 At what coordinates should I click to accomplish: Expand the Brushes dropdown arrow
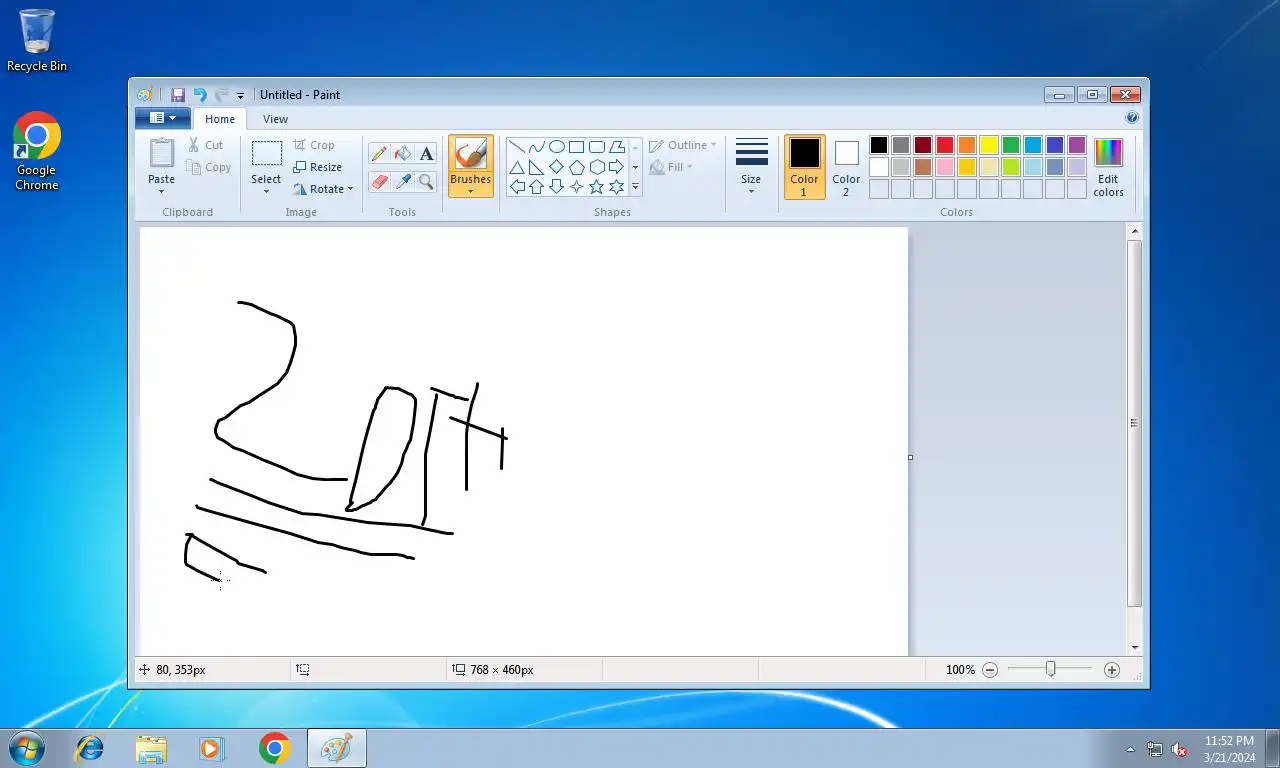[x=470, y=189]
